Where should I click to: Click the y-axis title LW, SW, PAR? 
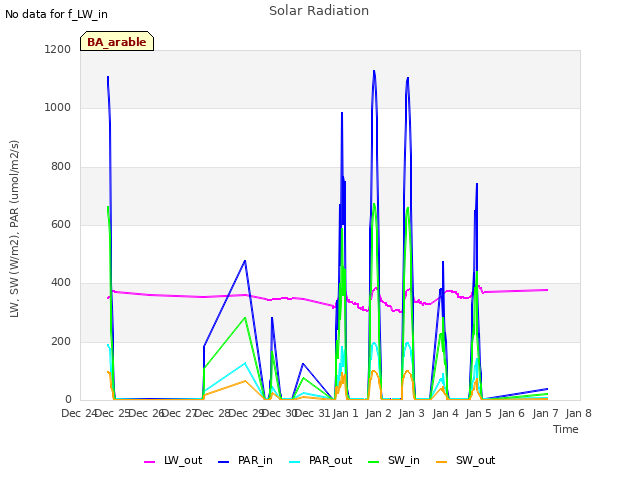coord(14,229)
